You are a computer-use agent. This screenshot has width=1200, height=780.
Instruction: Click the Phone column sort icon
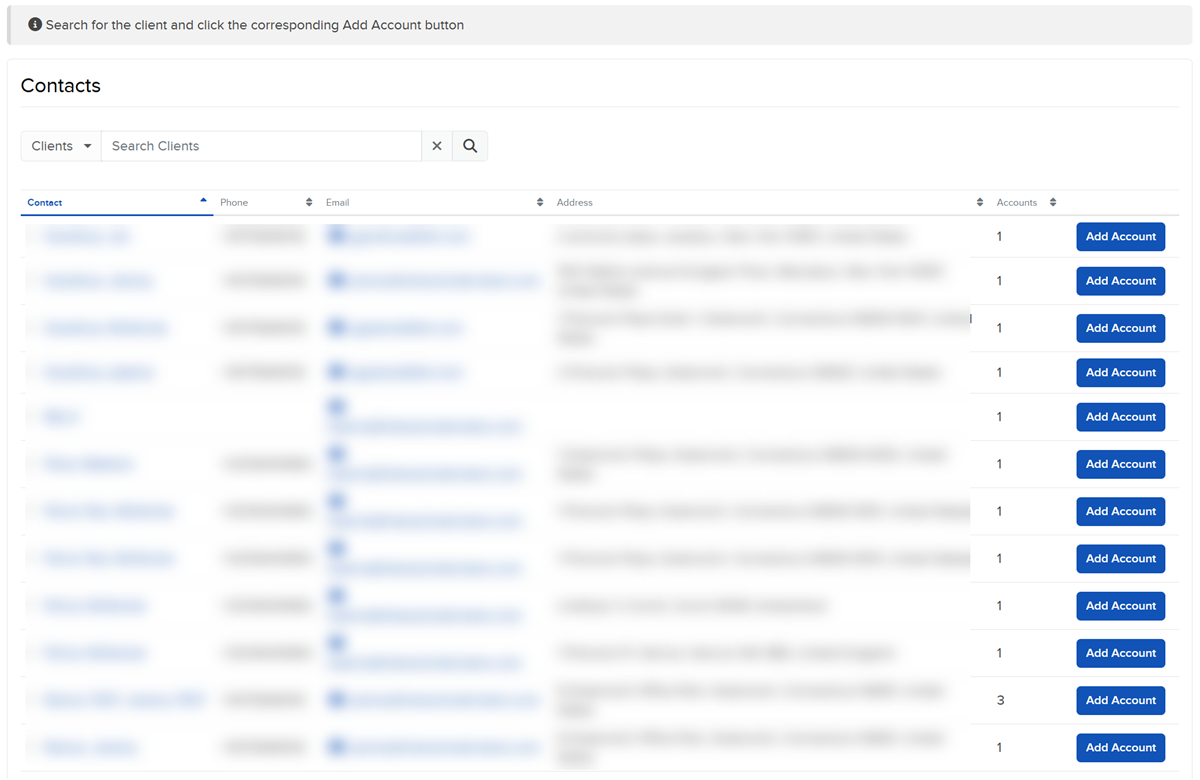[309, 203]
